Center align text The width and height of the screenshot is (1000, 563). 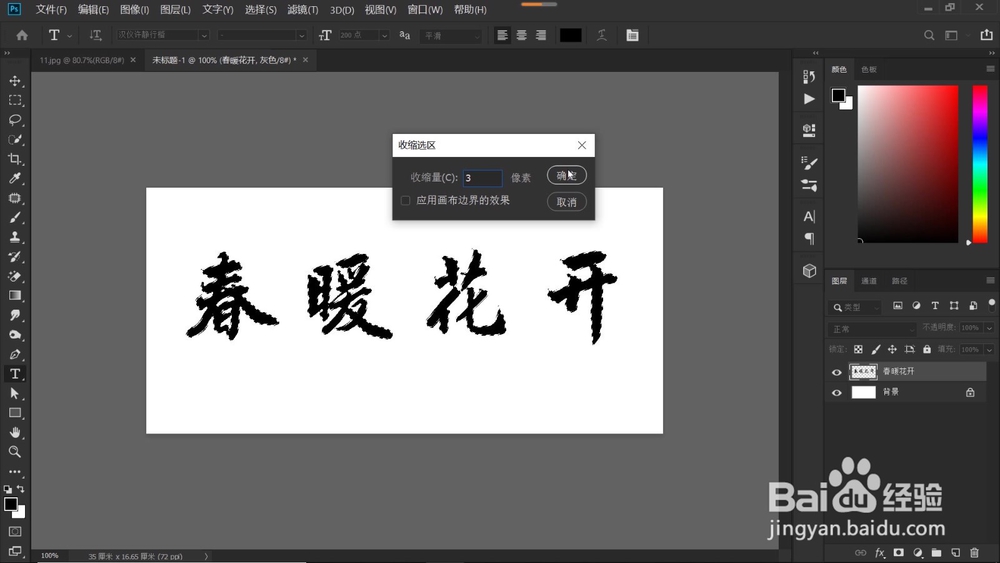click(x=522, y=35)
